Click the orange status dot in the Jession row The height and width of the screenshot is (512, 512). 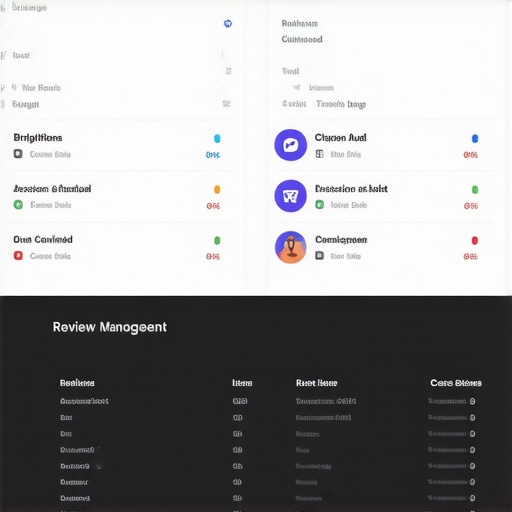(217, 189)
